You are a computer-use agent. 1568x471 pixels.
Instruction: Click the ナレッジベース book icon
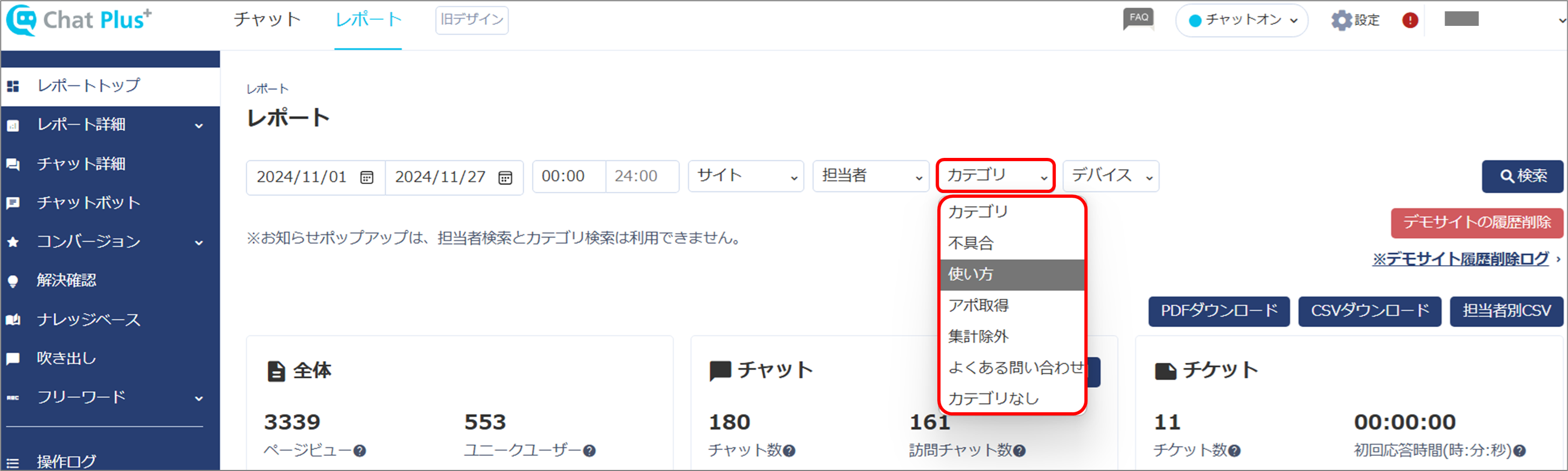click(13, 320)
